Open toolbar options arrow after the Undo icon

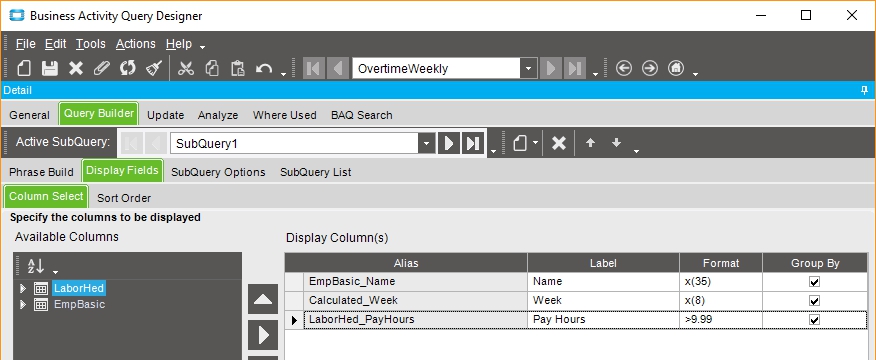[x=283, y=73]
